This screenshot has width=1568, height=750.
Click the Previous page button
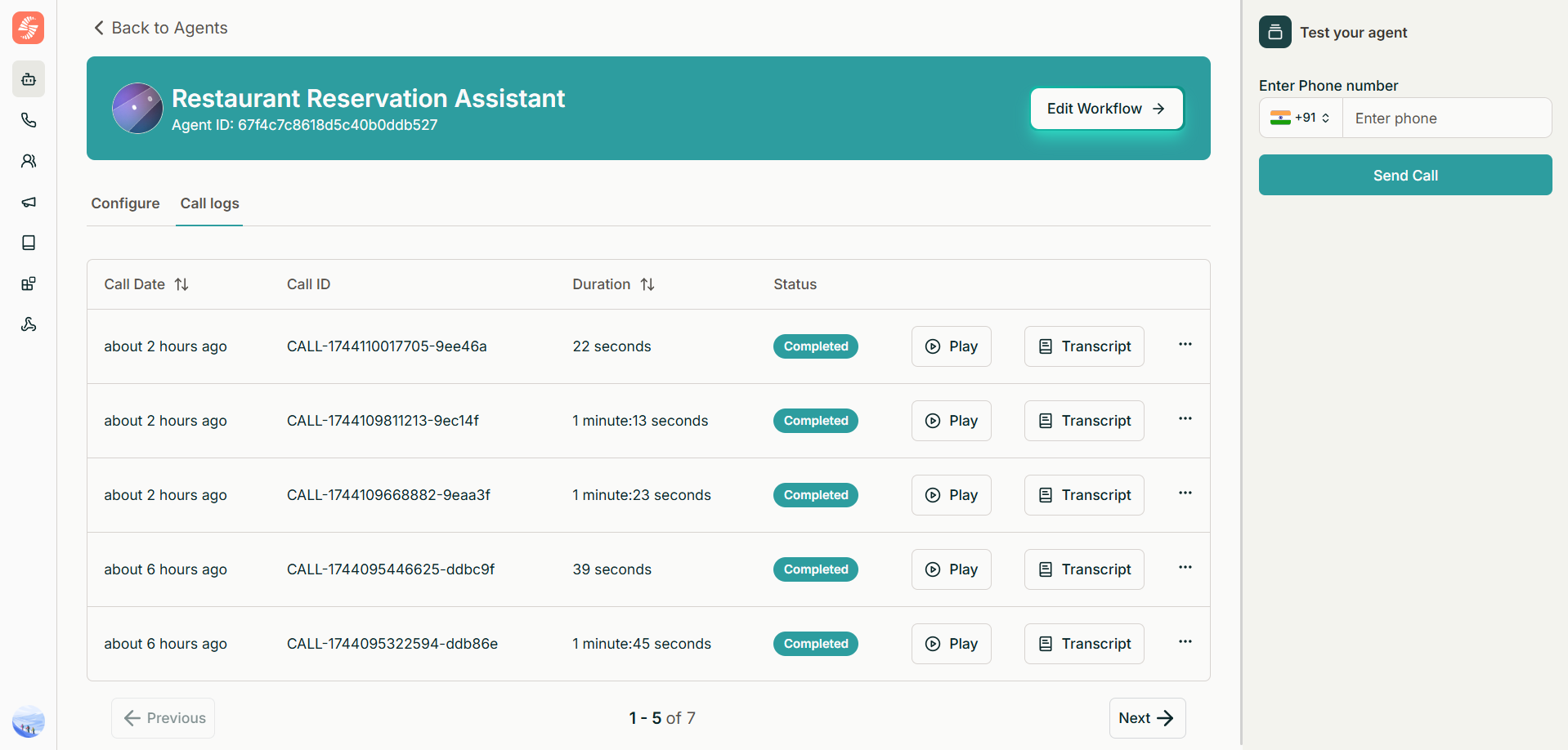coord(164,718)
